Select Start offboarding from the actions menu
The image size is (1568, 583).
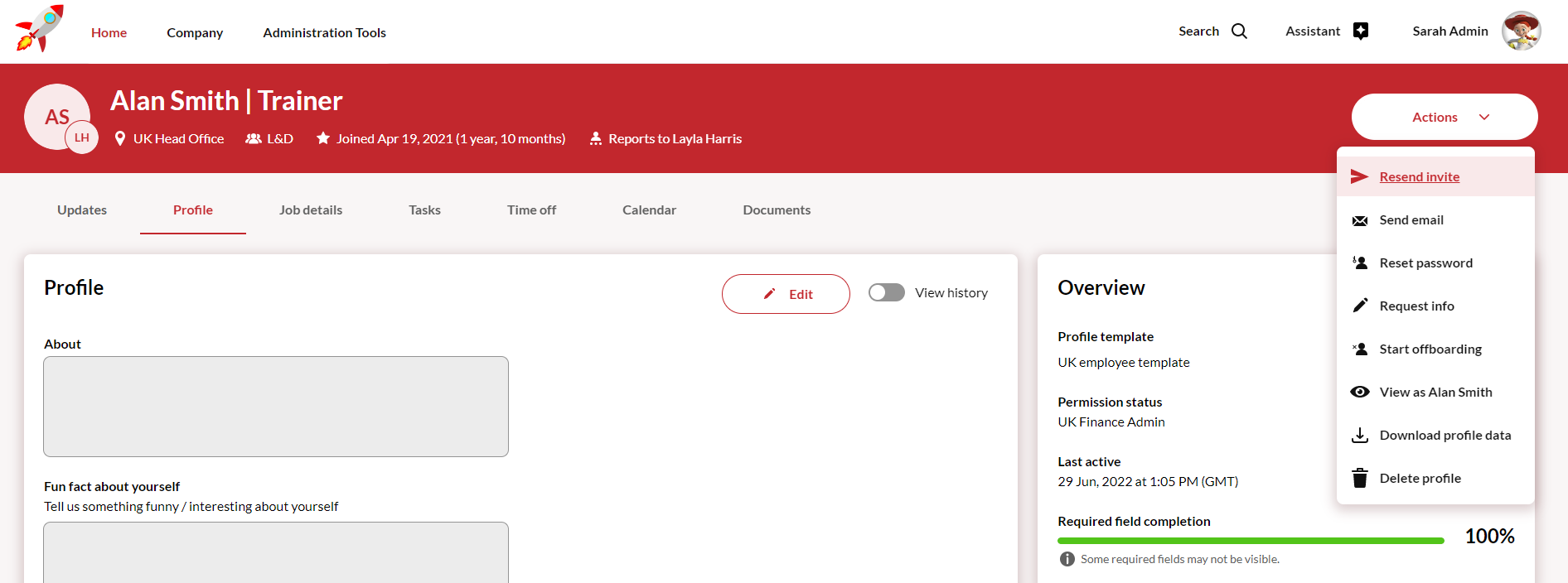coord(1430,349)
